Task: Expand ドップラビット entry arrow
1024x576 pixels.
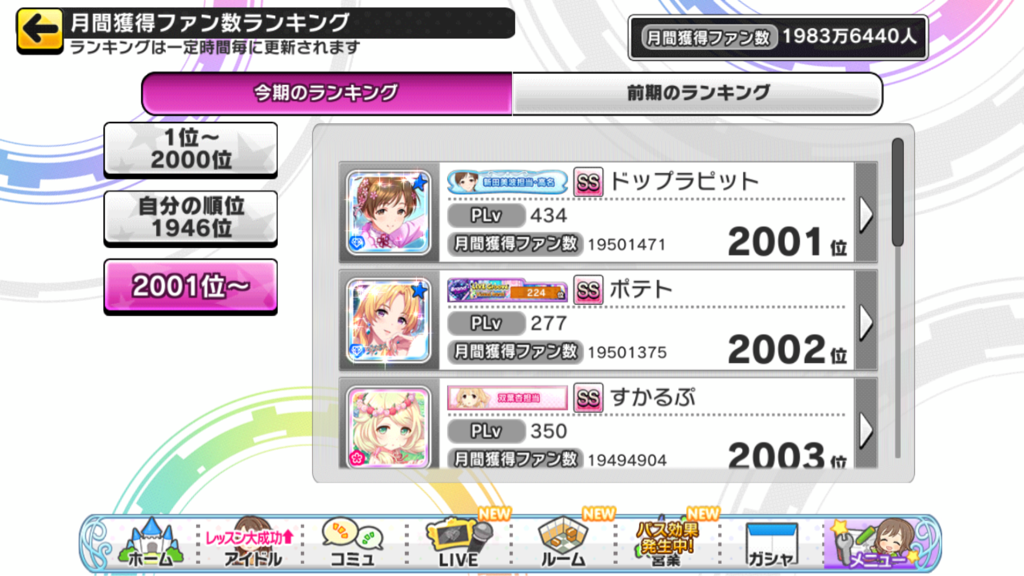Action: click(866, 214)
